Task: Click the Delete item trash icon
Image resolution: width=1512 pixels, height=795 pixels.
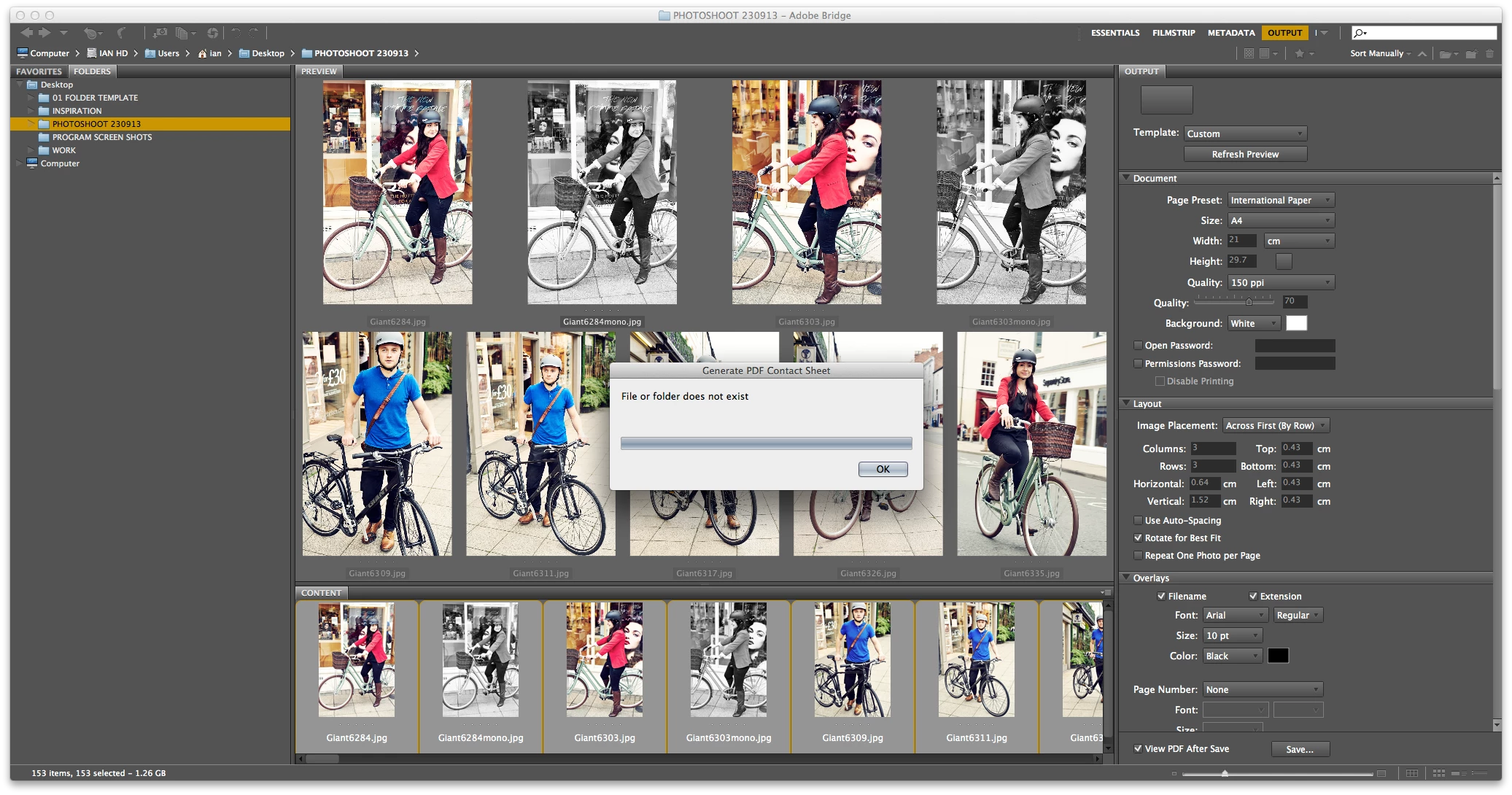Action: (1489, 53)
